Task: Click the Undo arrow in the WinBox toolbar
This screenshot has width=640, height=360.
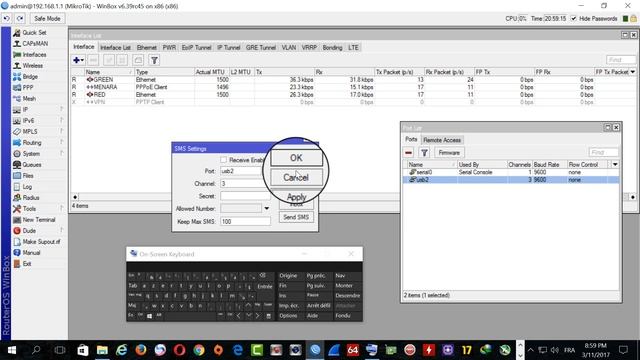Action: tap(7, 19)
